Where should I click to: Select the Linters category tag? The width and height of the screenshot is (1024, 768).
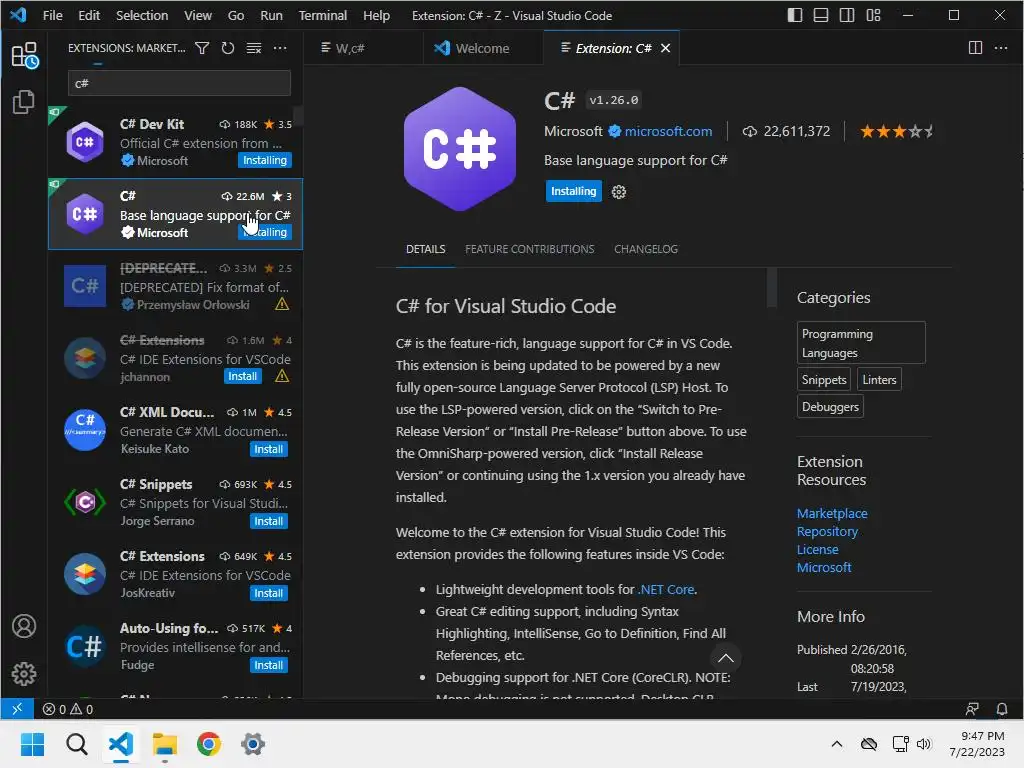pyautogui.click(x=879, y=379)
